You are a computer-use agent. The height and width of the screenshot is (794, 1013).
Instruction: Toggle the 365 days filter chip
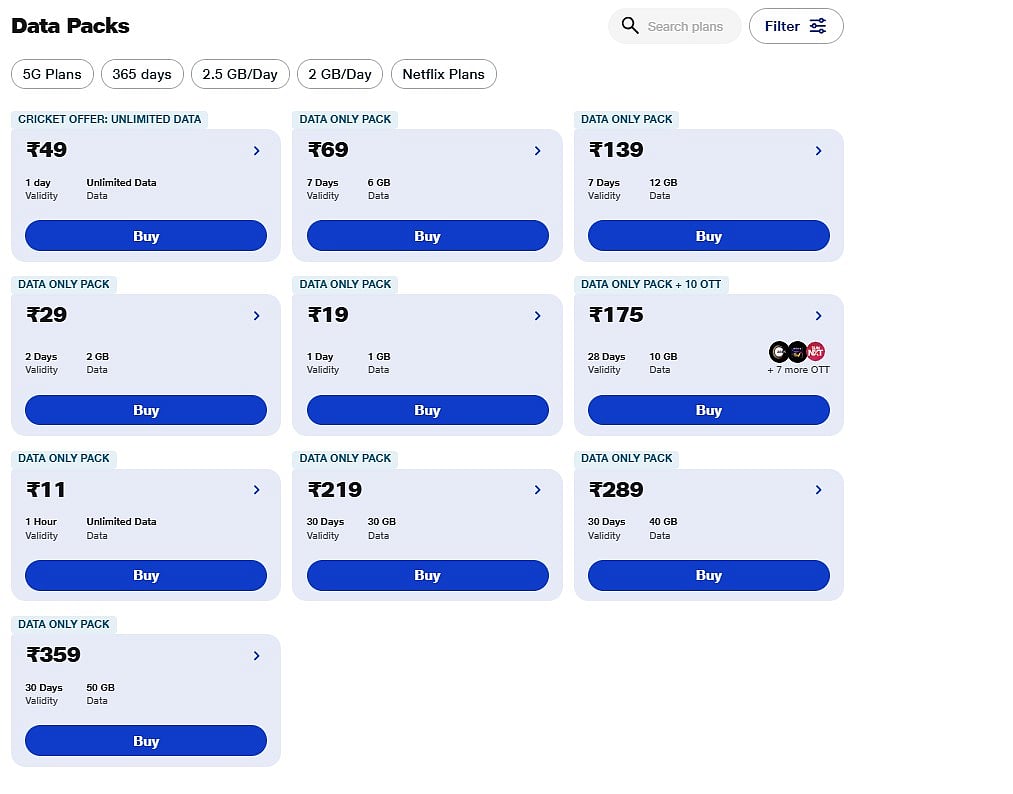(x=142, y=74)
